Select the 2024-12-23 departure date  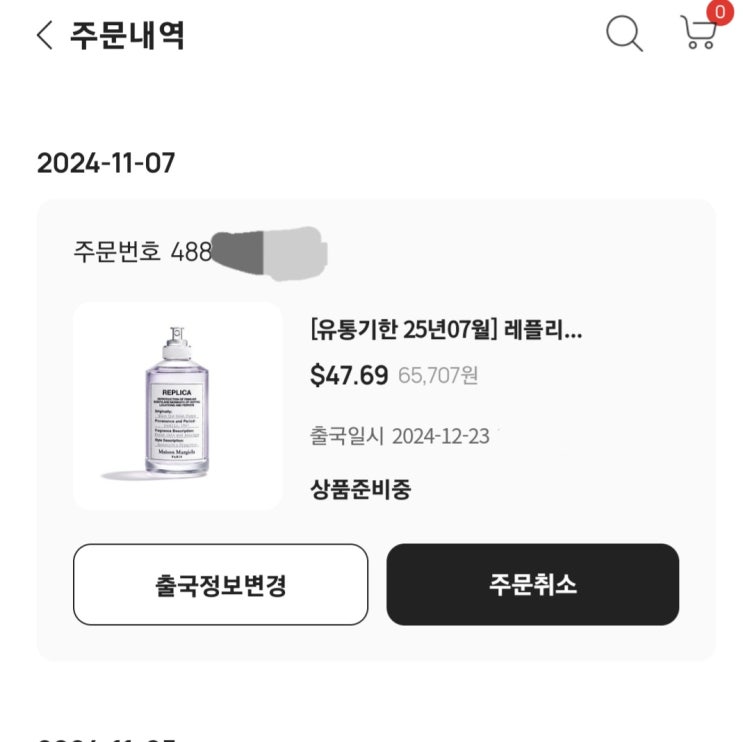[x=441, y=437]
